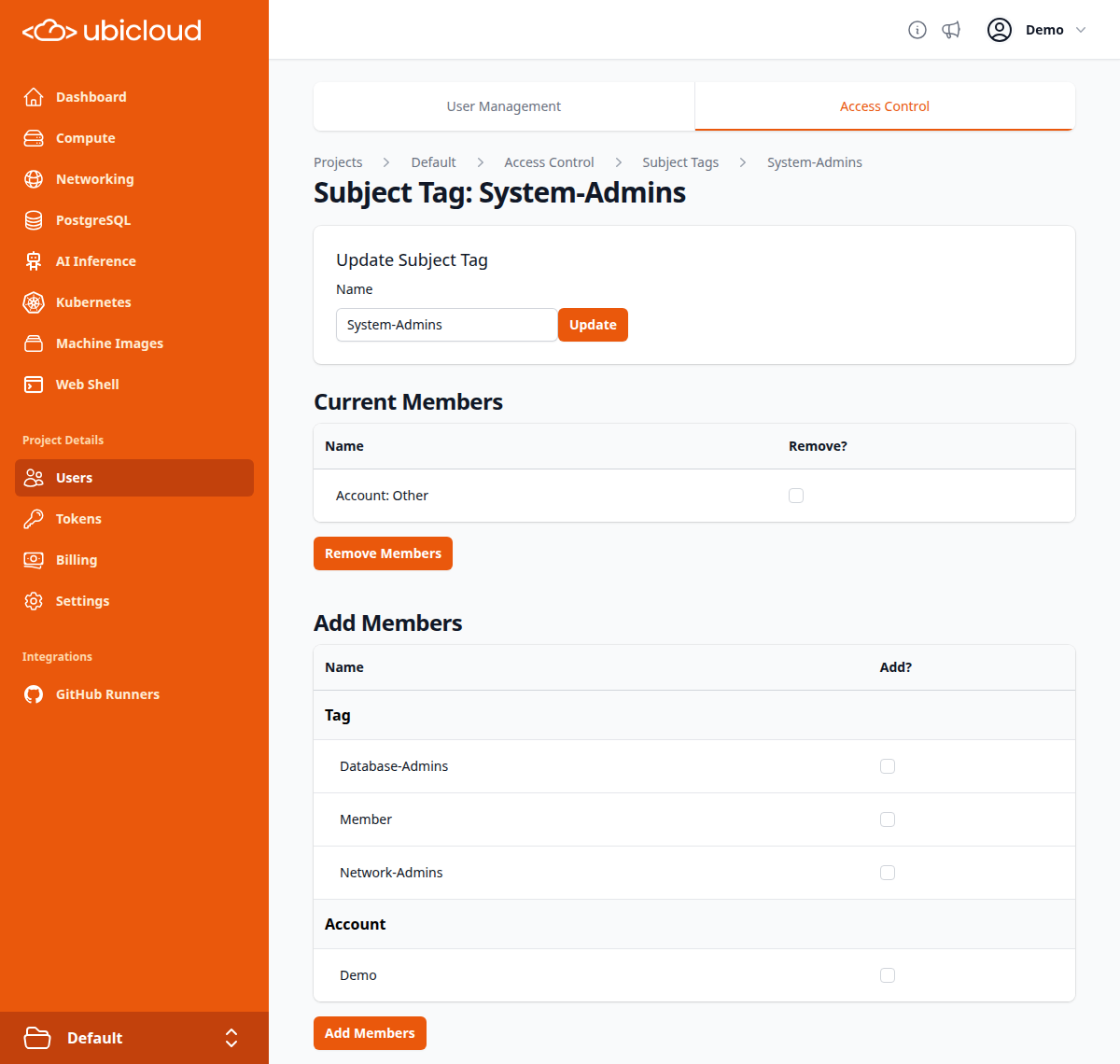Click 'Network-Admins' tag name
Viewport: 1120px width, 1064px height.
click(x=391, y=873)
